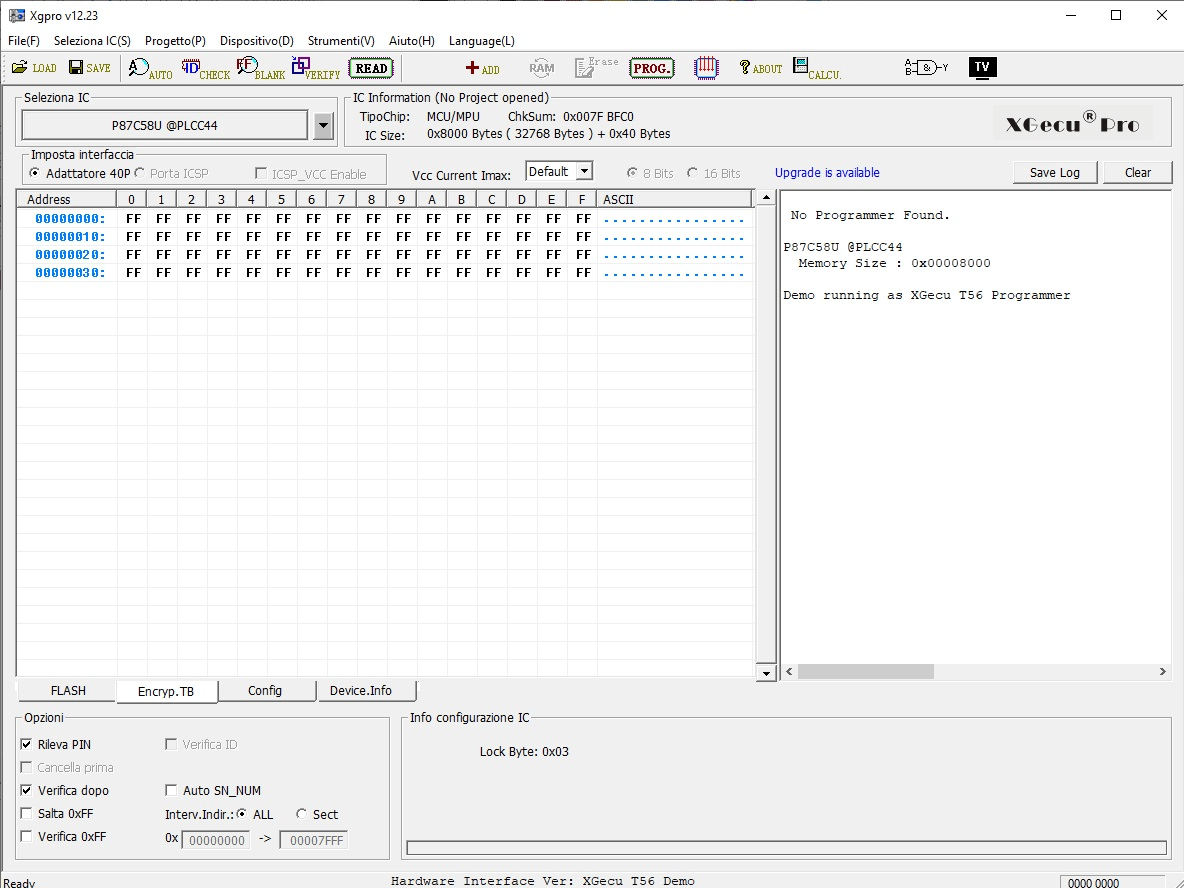This screenshot has width=1184, height=888.
Task: Run the BLANK check tool
Action: click(261, 69)
